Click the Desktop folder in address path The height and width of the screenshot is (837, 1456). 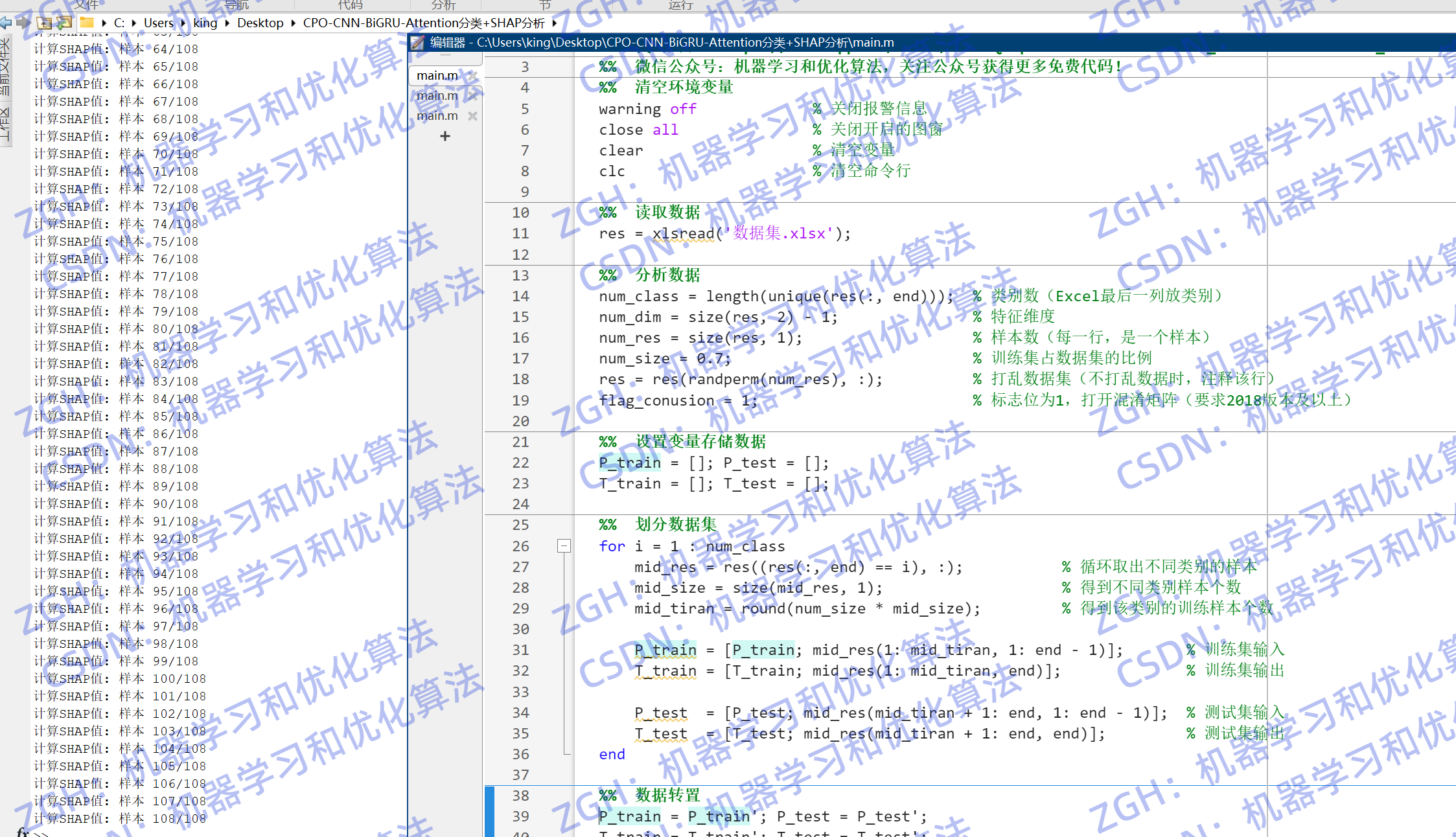click(260, 23)
